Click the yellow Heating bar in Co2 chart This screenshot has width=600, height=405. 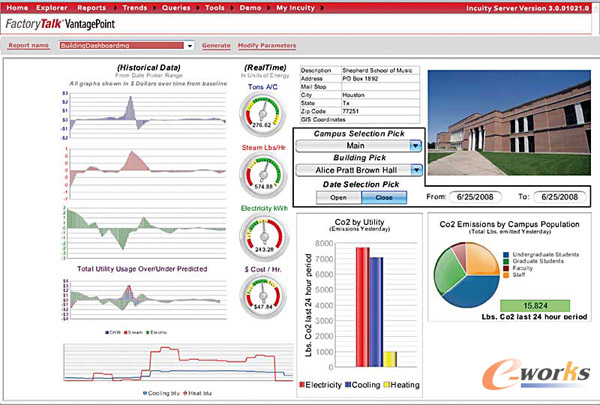(390, 359)
